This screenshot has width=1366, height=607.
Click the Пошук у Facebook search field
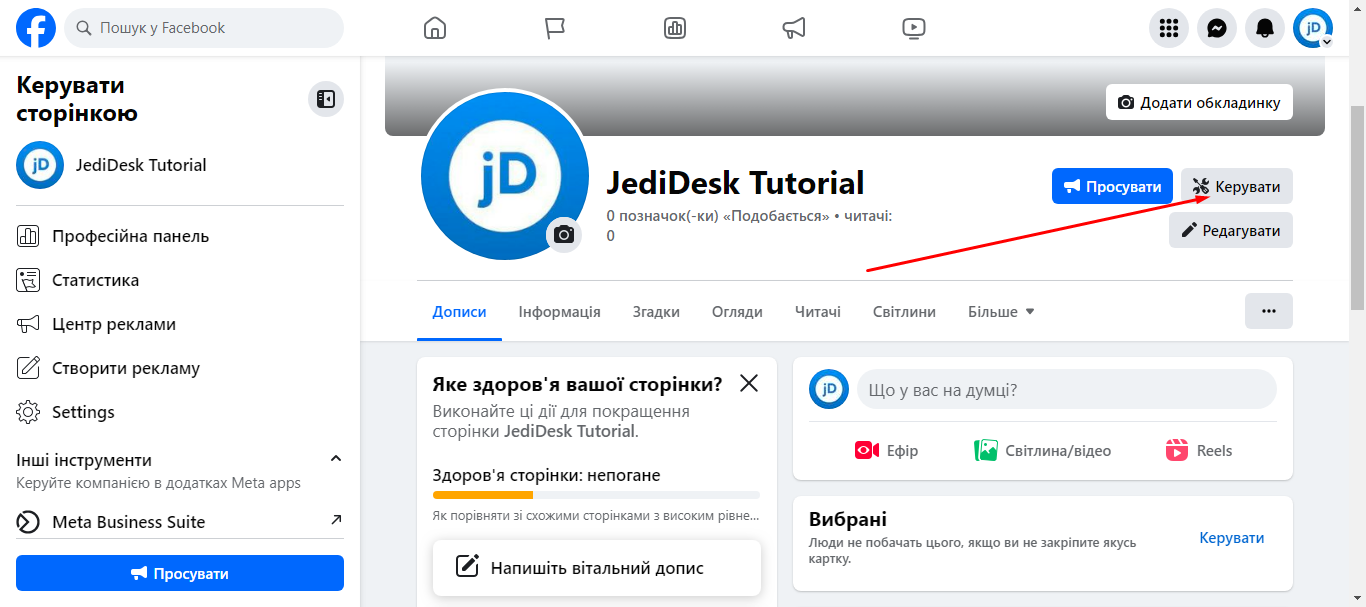pyautogui.click(x=204, y=28)
